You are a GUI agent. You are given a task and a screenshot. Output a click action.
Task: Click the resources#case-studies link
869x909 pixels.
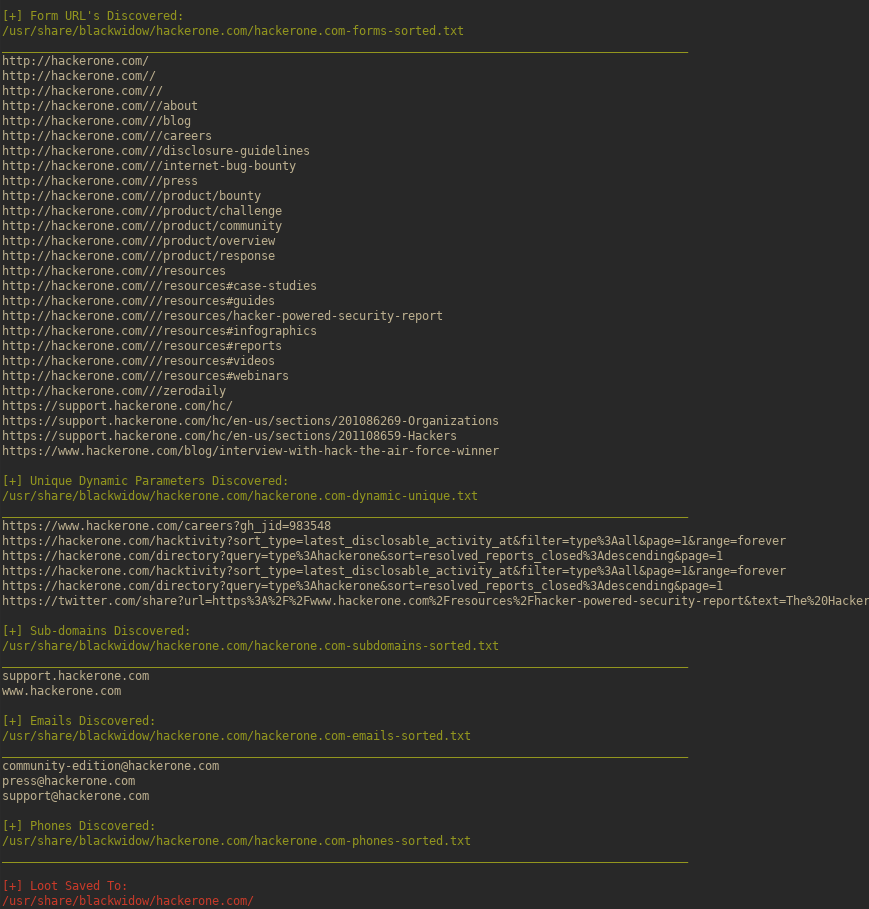click(x=159, y=286)
